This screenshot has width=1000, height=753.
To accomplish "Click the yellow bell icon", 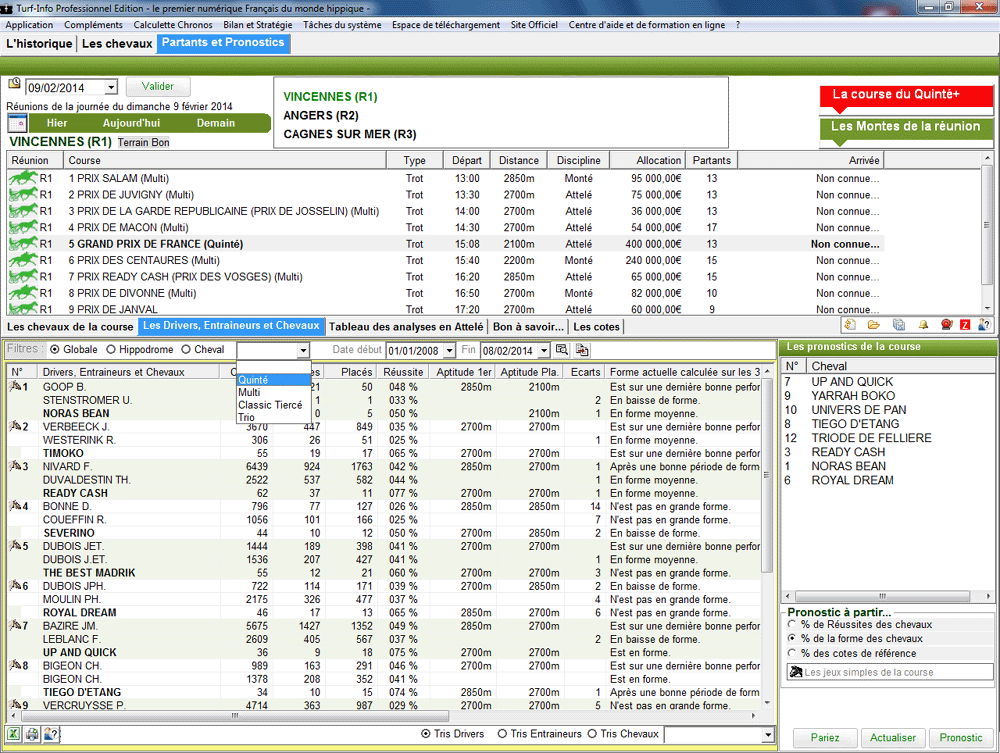I will [x=923, y=325].
